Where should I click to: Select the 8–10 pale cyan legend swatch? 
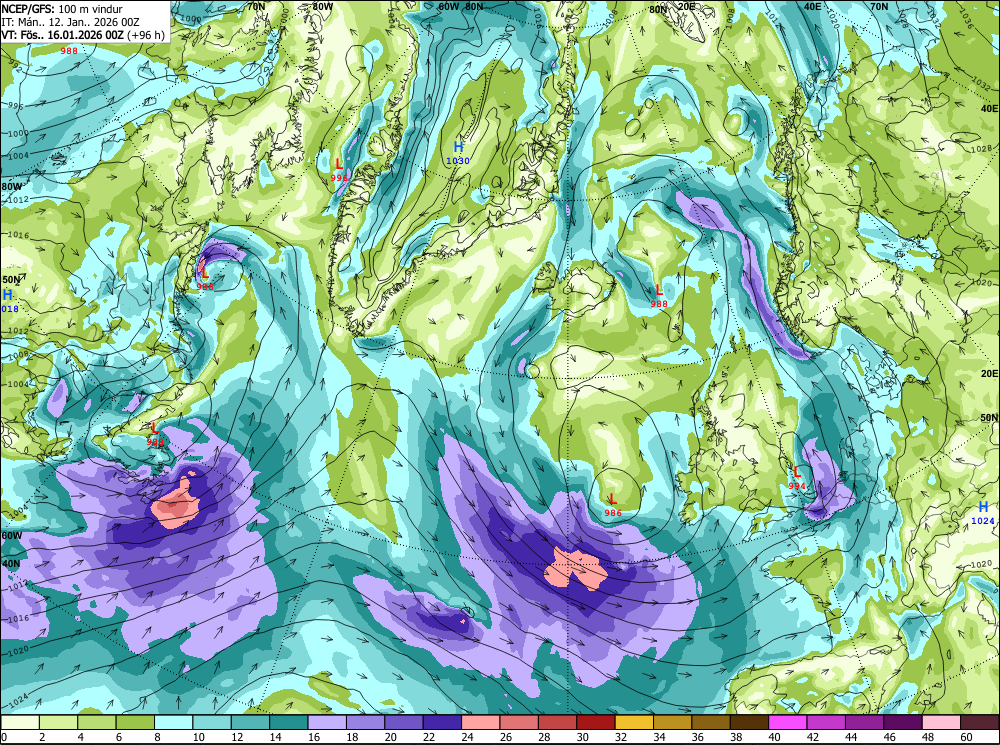173,722
